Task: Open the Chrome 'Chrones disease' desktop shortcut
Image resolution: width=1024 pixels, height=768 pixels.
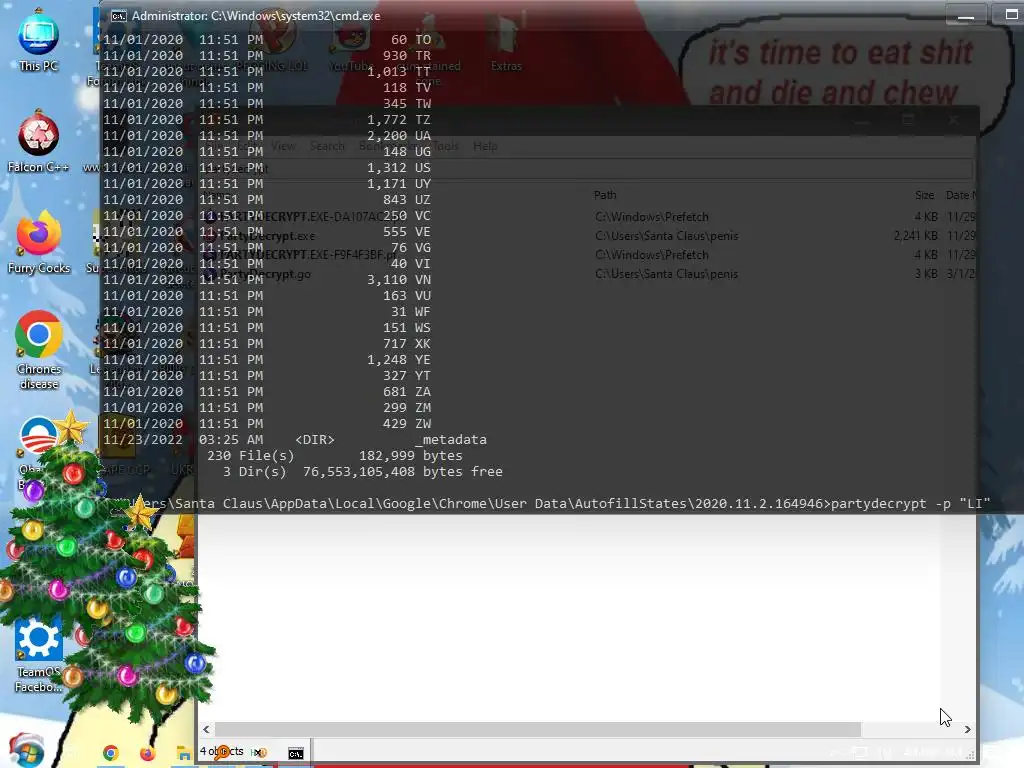Action: point(39,350)
